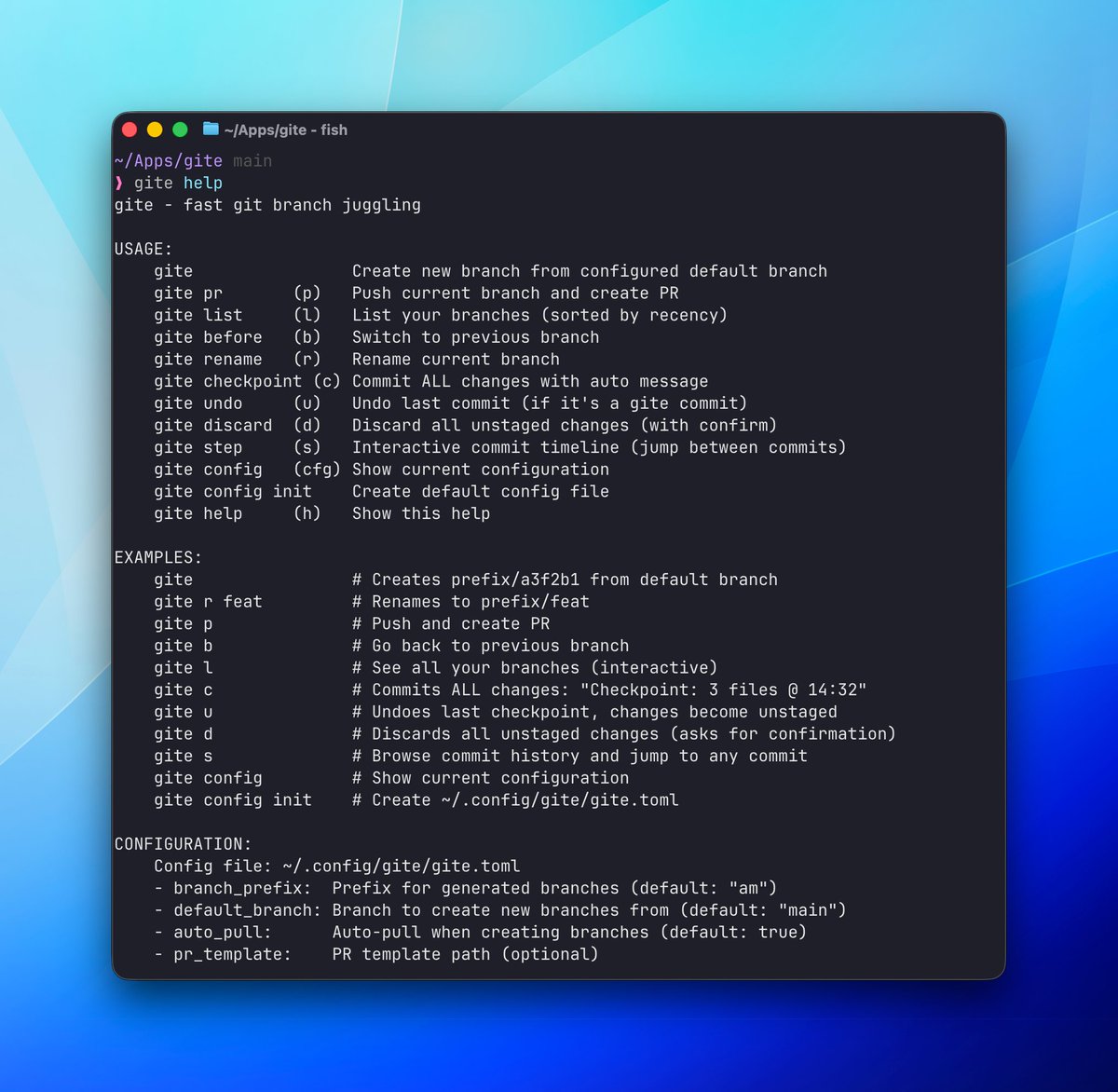Click the 'gite list' usage entry
1118x1092 pixels.
[x=198, y=315]
